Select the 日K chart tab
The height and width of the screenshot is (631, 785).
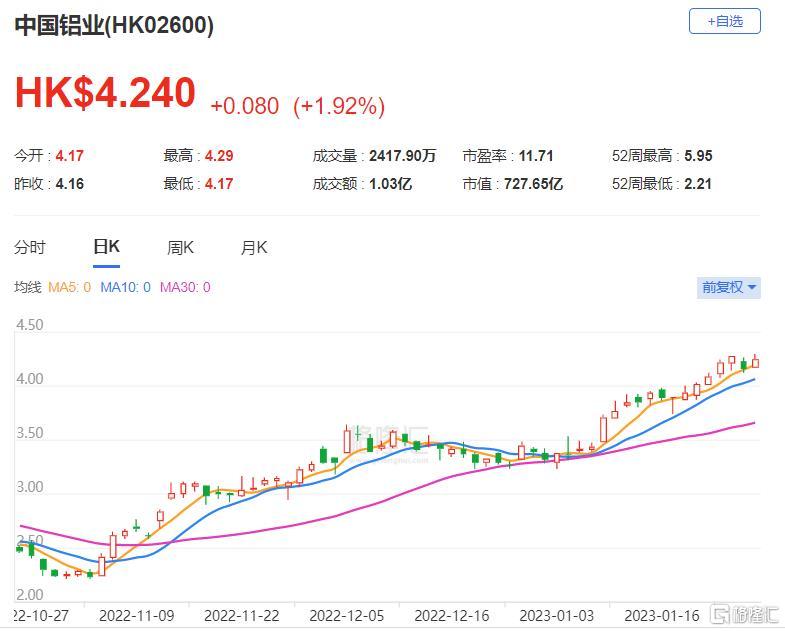pyautogui.click(x=107, y=247)
